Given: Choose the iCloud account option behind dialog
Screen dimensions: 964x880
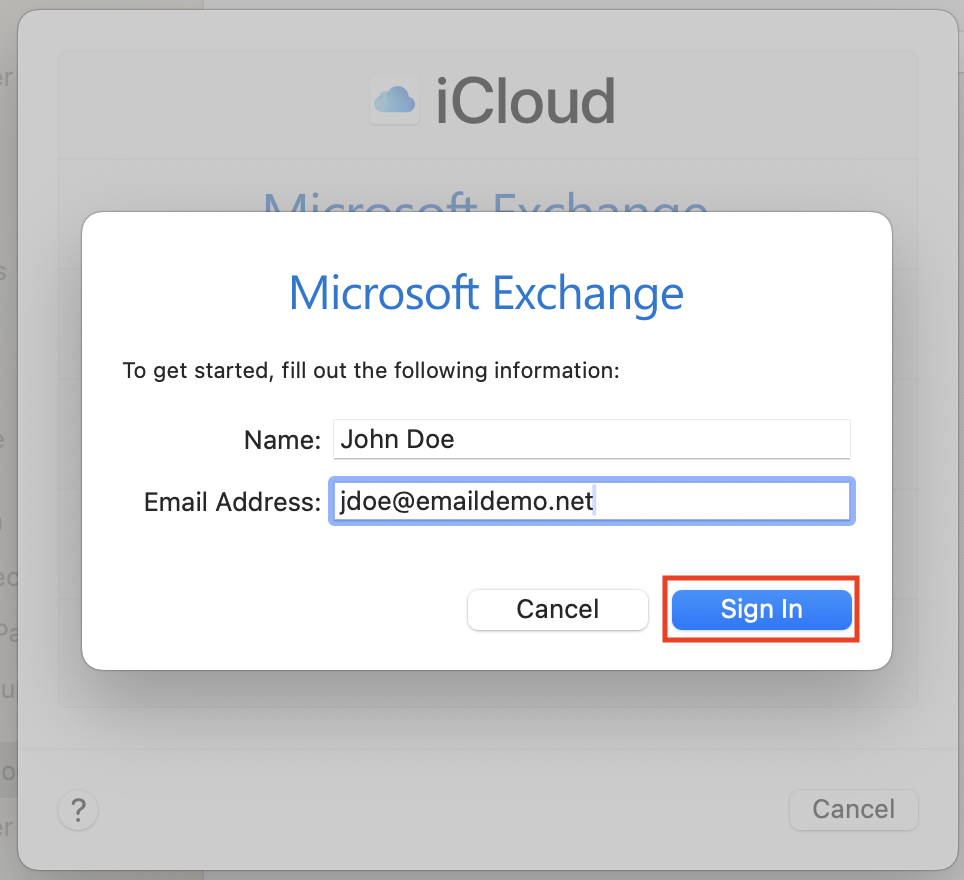Looking at the screenshot, I should point(488,105).
